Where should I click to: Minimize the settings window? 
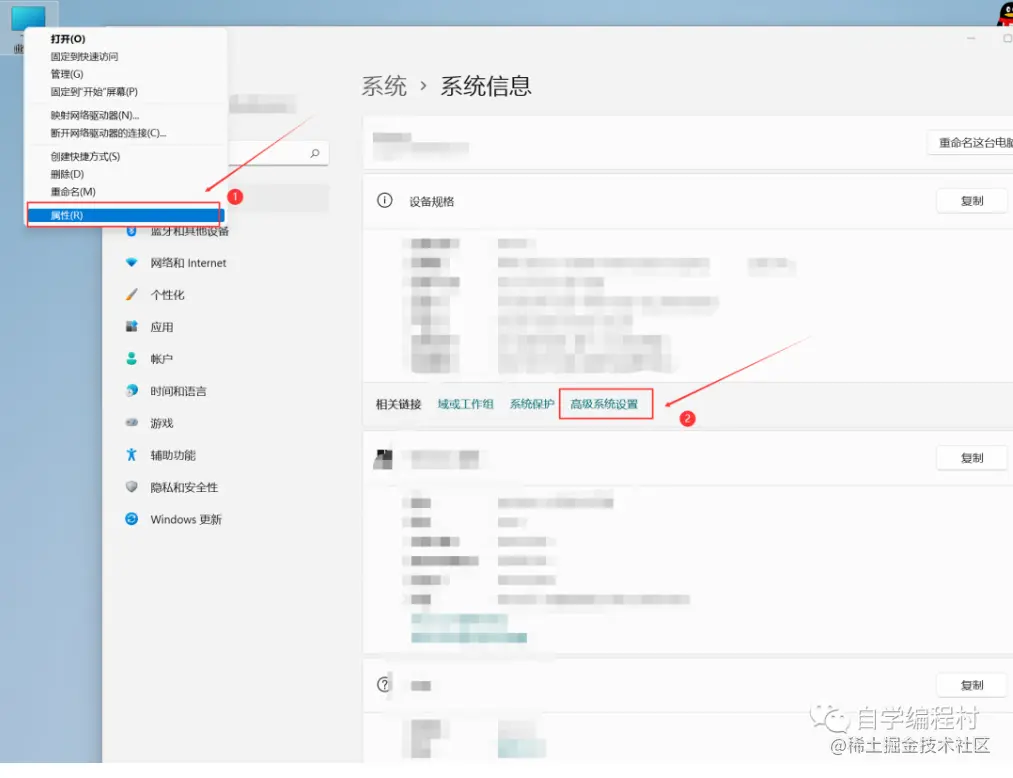970,39
